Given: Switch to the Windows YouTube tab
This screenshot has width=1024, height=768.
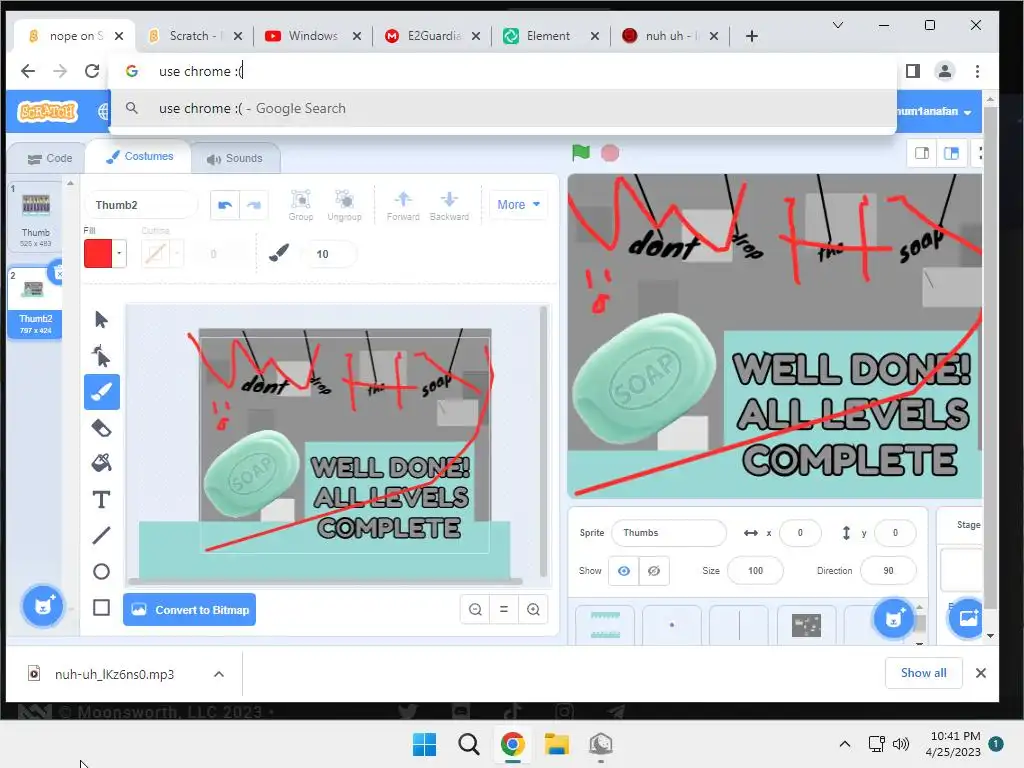Looking at the screenshot, I should click(313, 36).
